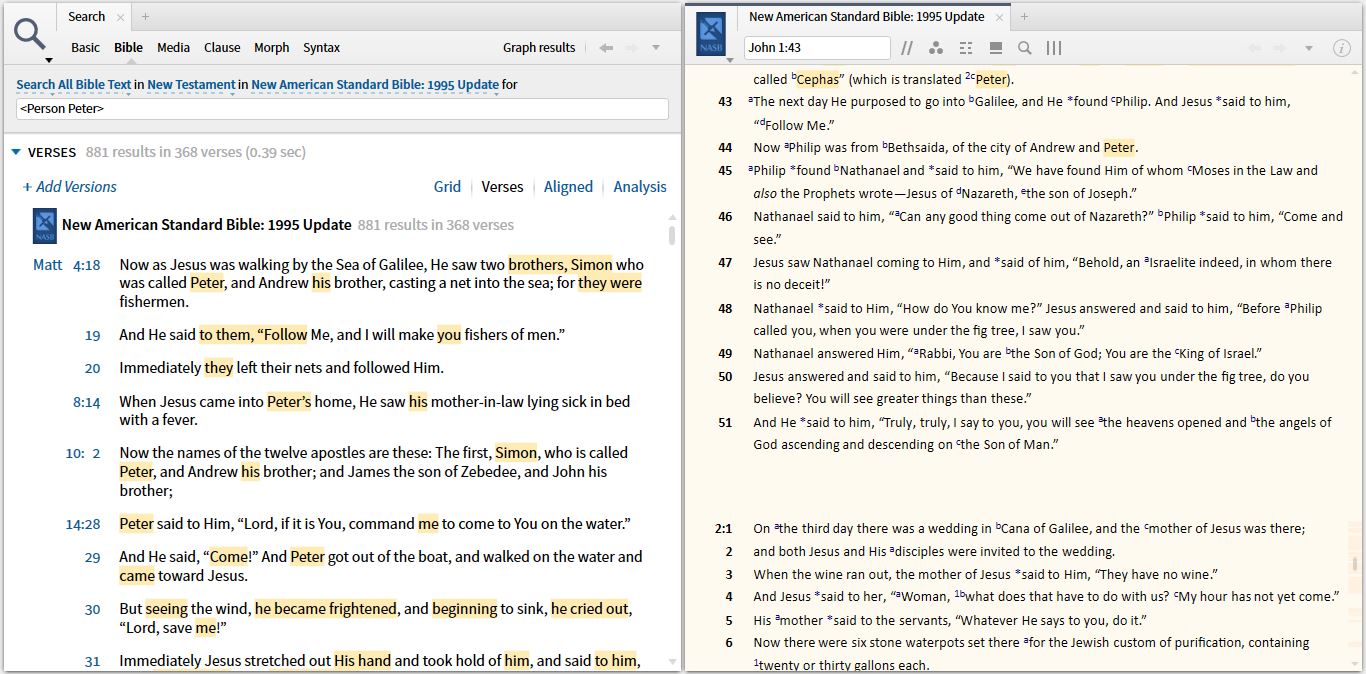This screenshot has width=1366, height=674.
Task: Go forward in NASB panel history
Action: 1282,48
